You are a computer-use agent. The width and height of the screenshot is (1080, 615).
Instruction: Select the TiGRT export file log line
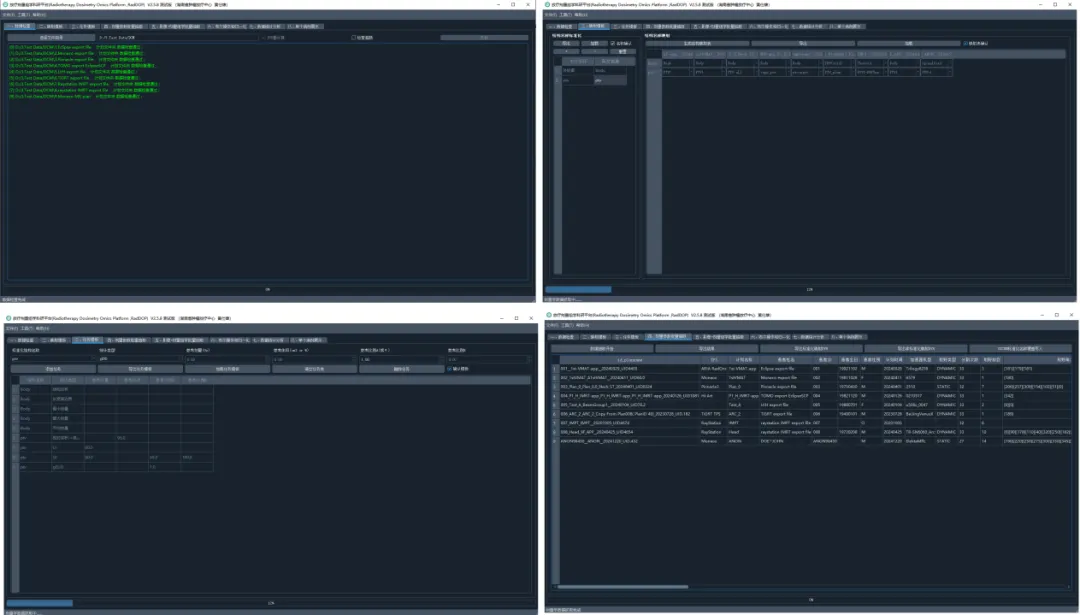[74, 78]
